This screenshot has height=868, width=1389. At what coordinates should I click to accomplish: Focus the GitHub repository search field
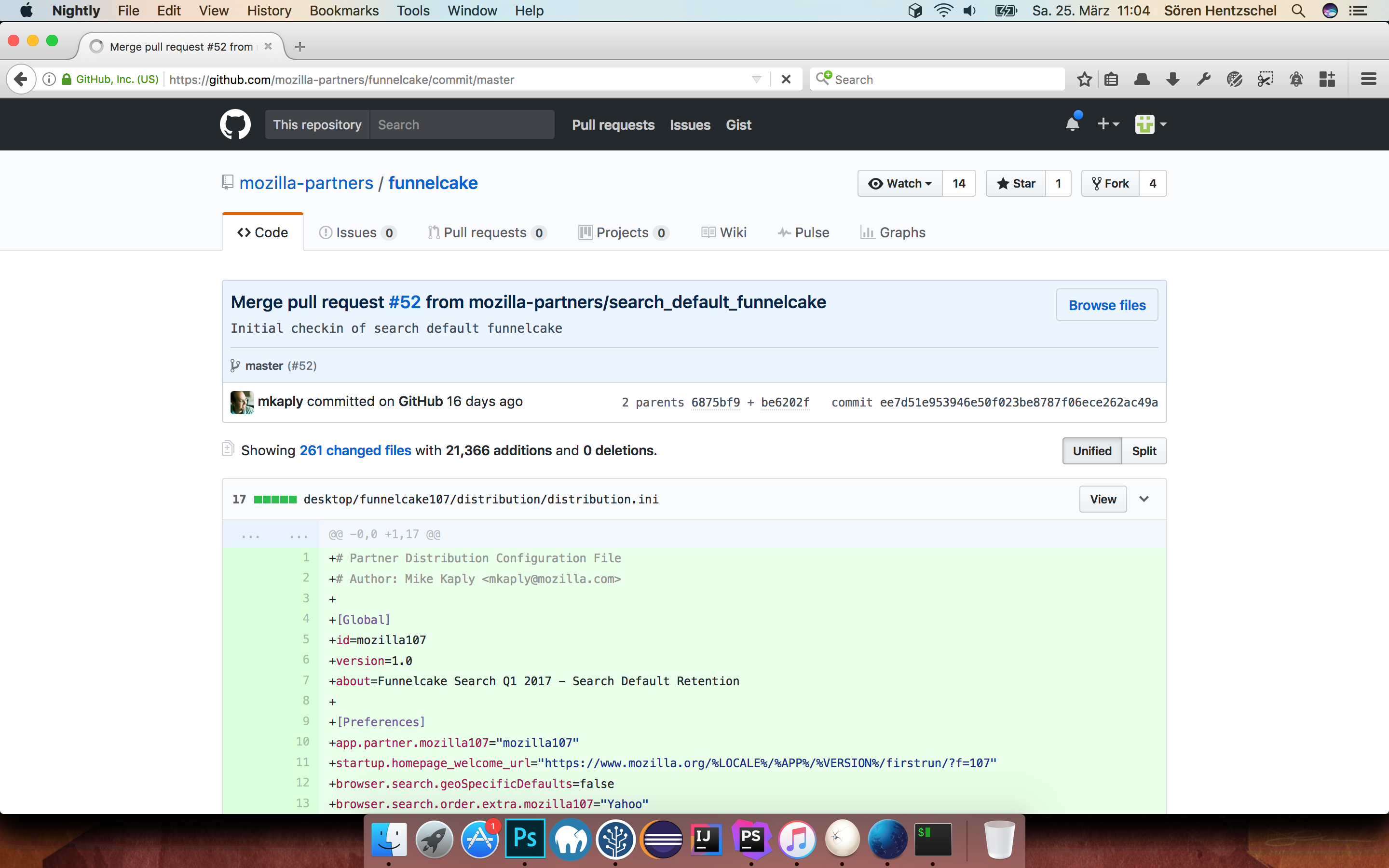[462, 124]
